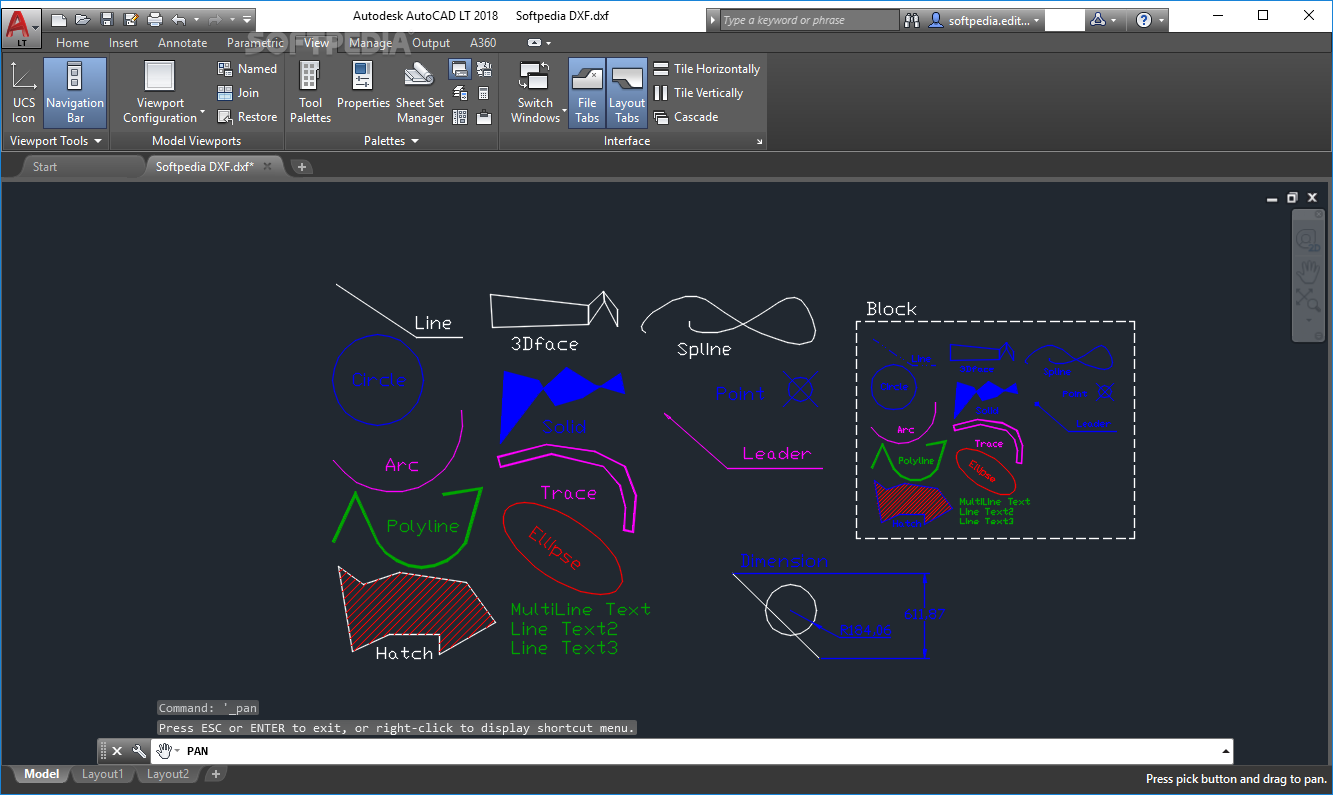The width and height of the screenshot is (1333, 795).
Task: Switch to the Annotate ribbon tab
Action: tap(182, 43)
